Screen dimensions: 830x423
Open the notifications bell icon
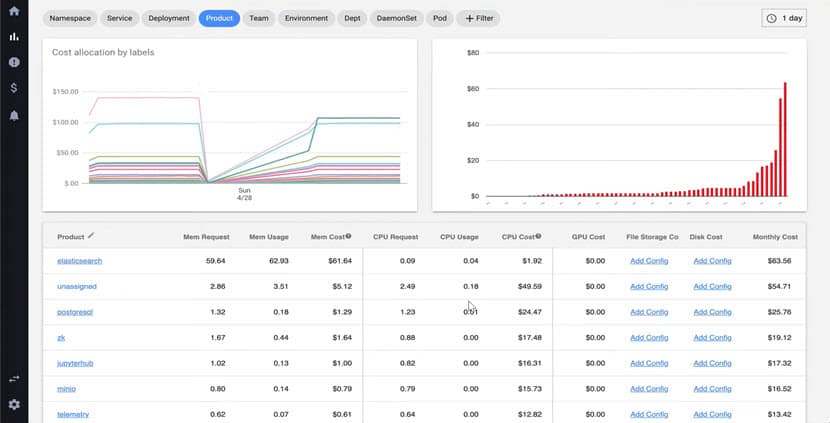click(x=14, y=116)
